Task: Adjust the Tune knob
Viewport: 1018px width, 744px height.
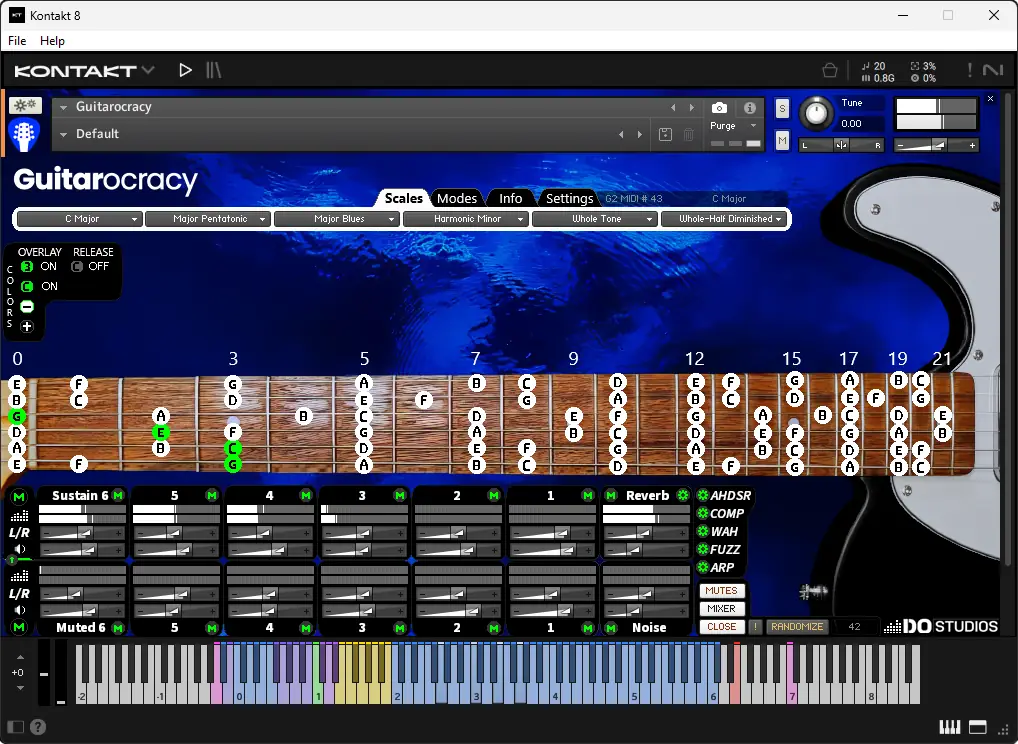Action: point(816,114)
